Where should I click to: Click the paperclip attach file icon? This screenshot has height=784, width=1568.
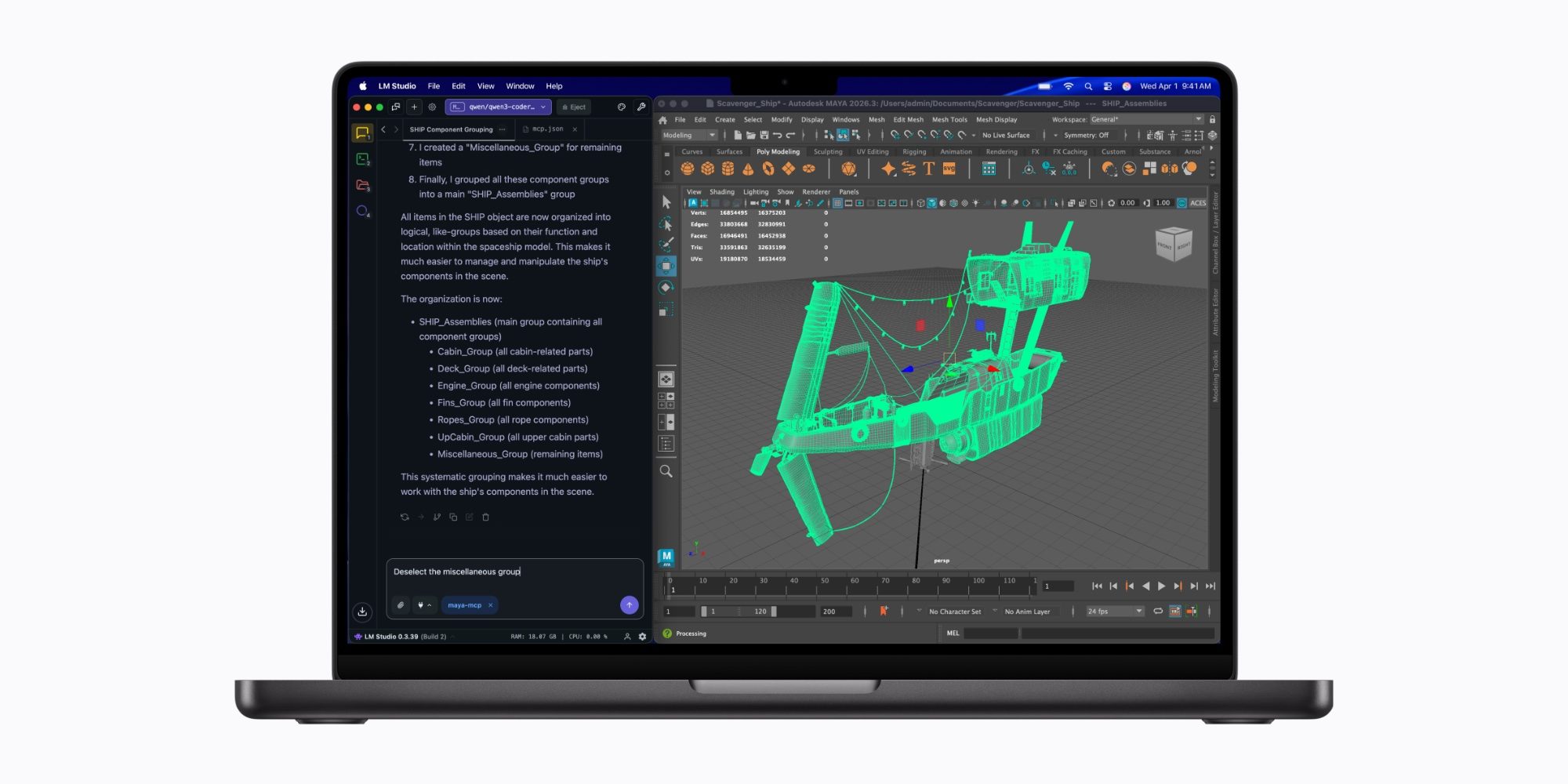[x=401, y=605]
